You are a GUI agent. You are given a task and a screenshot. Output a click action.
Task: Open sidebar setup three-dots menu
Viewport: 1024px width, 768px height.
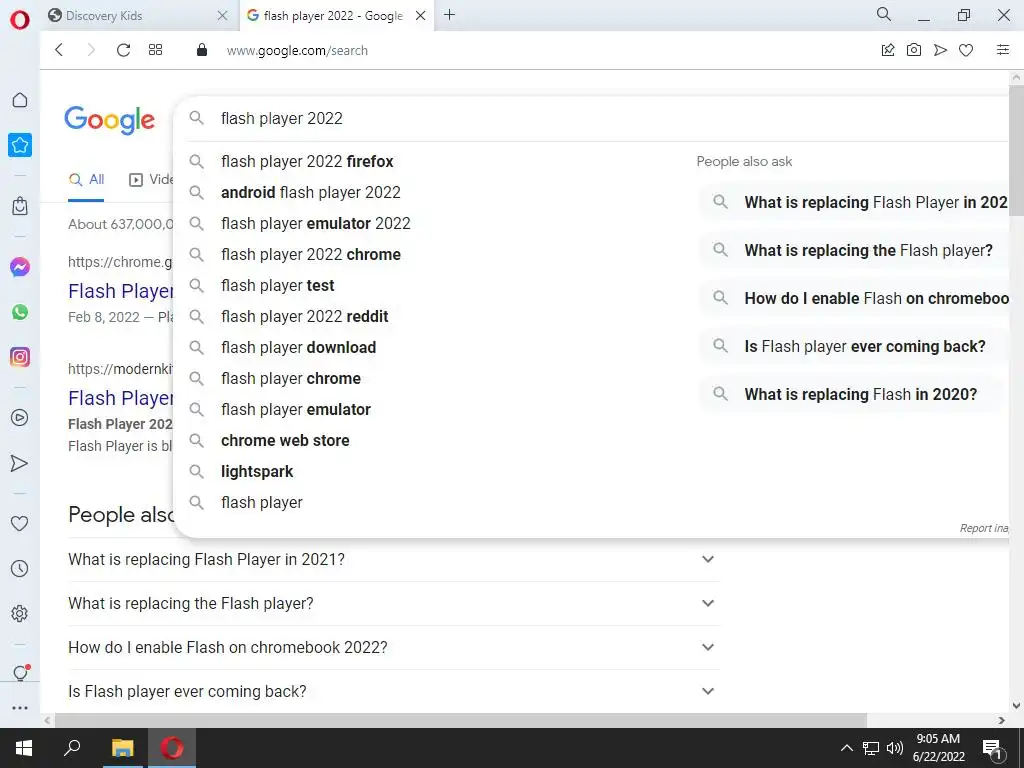[x=20, y=707]
